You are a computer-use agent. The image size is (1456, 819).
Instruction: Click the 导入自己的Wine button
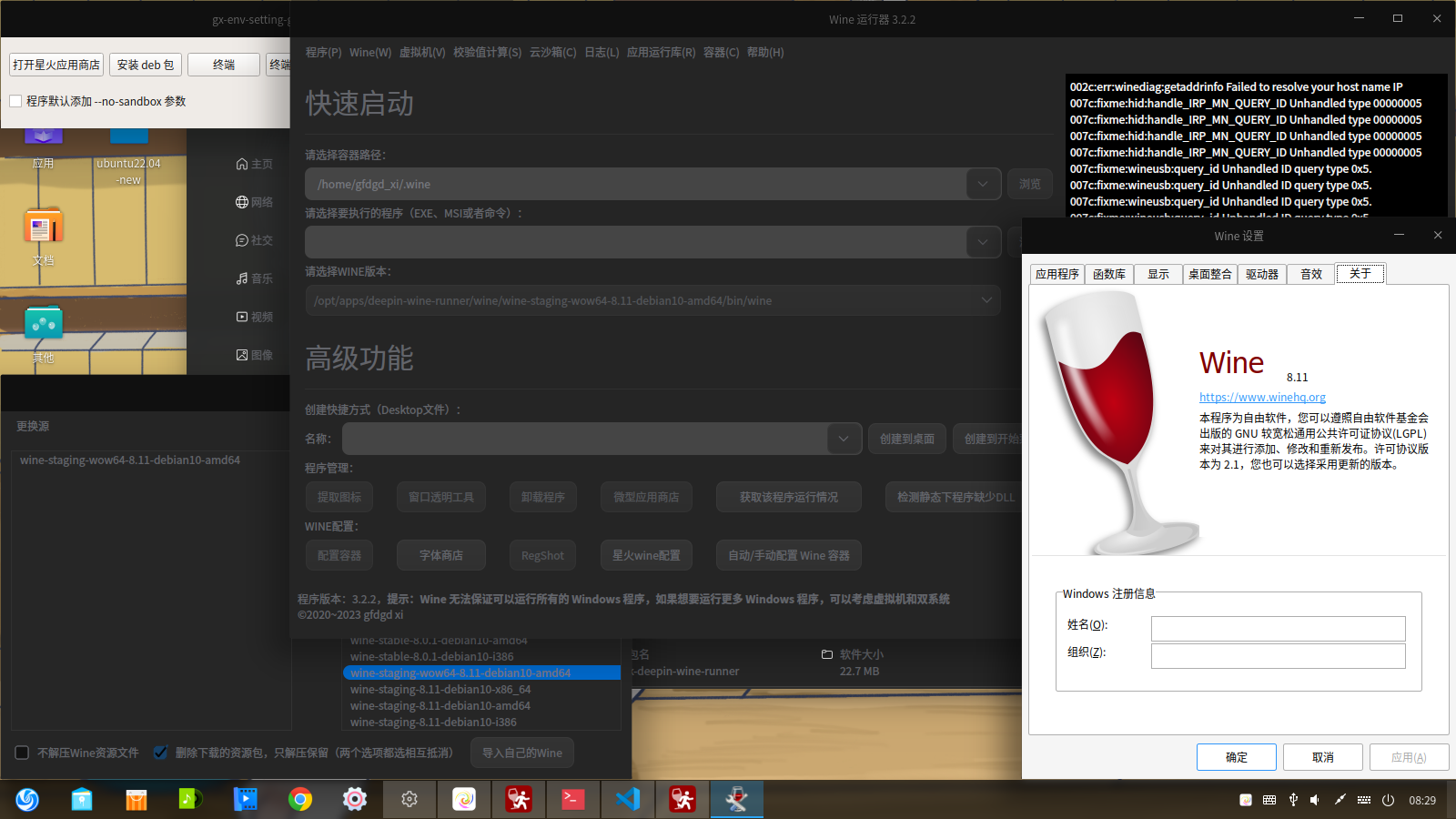point(522,753)
